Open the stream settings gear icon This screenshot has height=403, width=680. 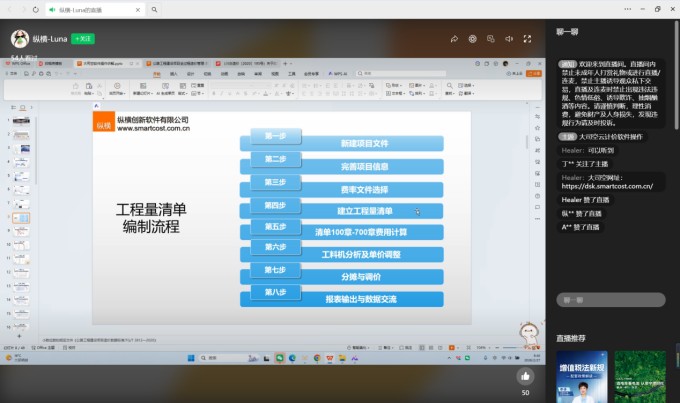[472, 39]
